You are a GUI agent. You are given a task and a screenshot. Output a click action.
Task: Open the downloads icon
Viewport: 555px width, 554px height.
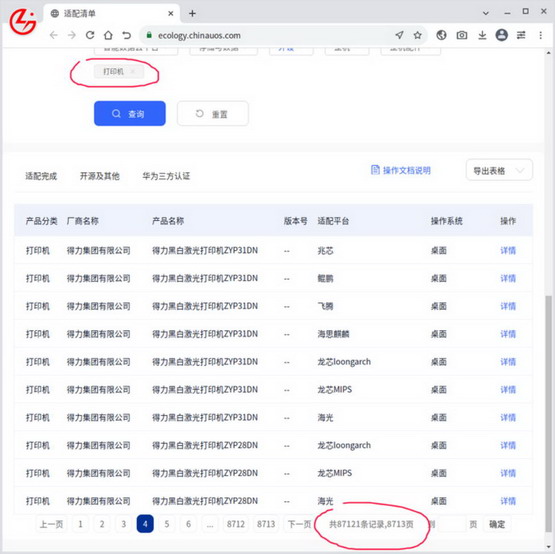pos(482,35)
